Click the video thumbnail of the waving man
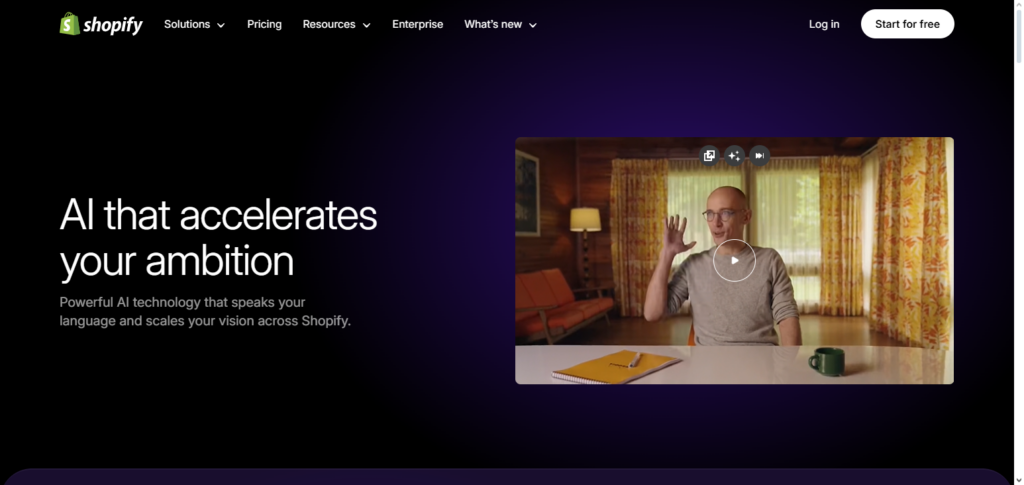The height and width of the screenshot is (485, 1024). point(620,300)
